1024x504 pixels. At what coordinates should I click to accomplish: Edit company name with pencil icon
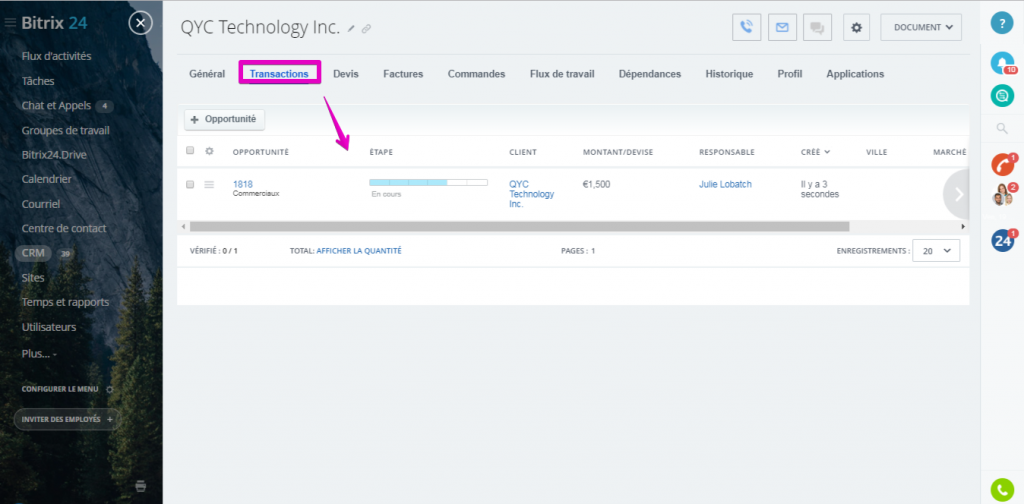pyautogui.click(x=351, y=29)
